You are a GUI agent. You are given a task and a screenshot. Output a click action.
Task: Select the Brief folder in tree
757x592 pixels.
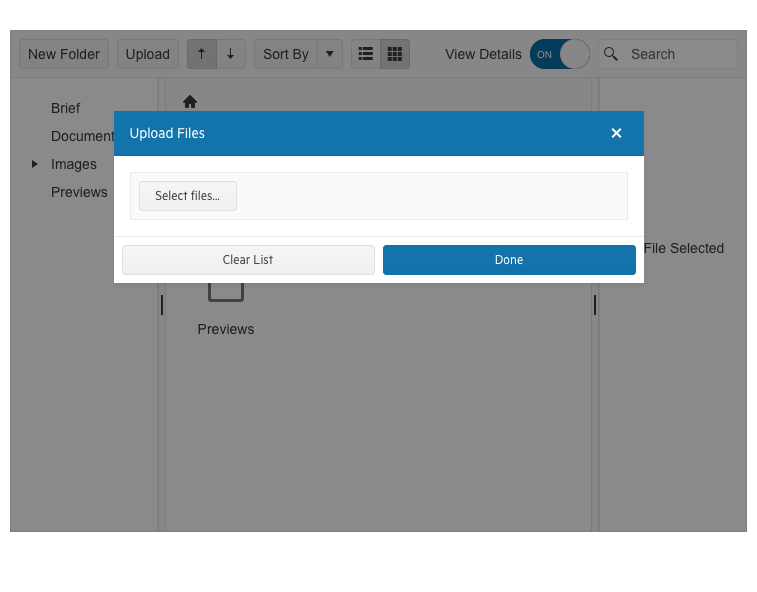click(x=66, y=108)
